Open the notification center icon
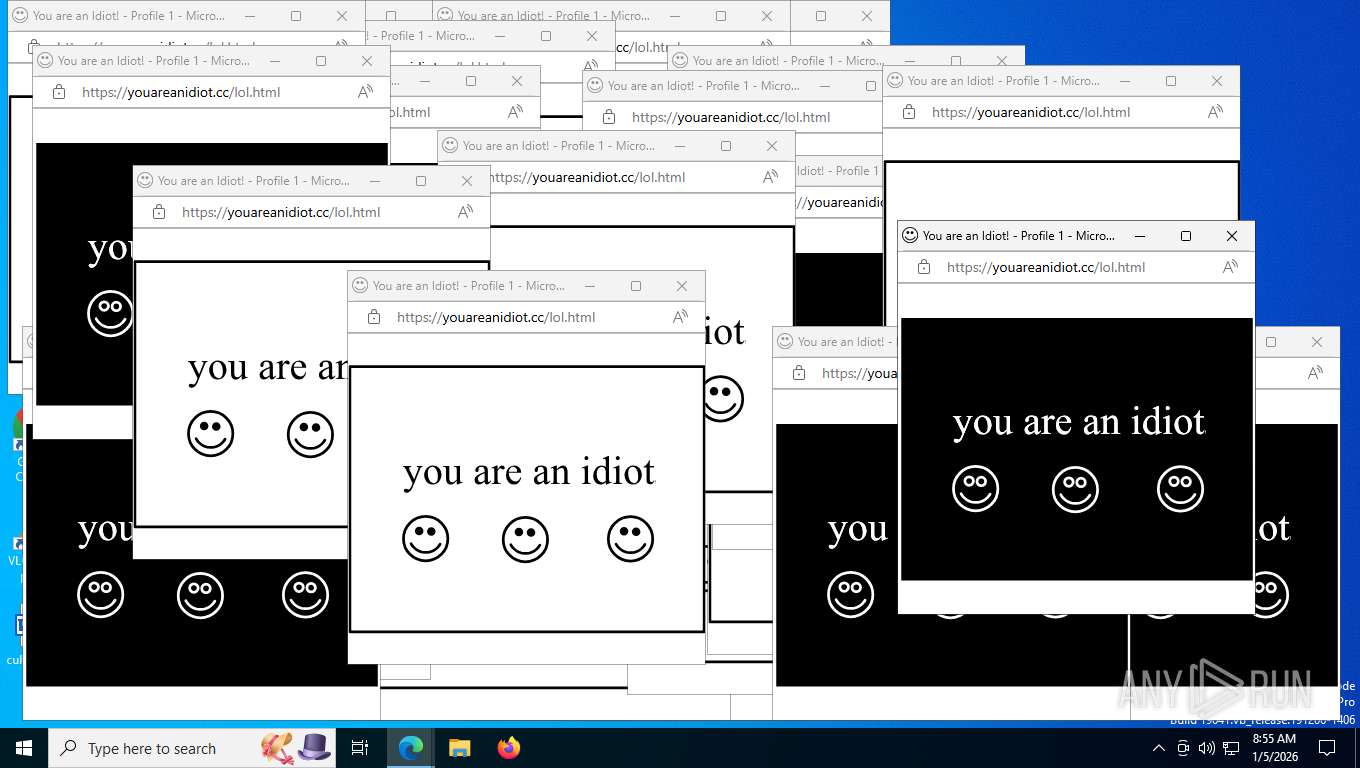This screenshot has height=768, width=1360. pos(1327,748)
